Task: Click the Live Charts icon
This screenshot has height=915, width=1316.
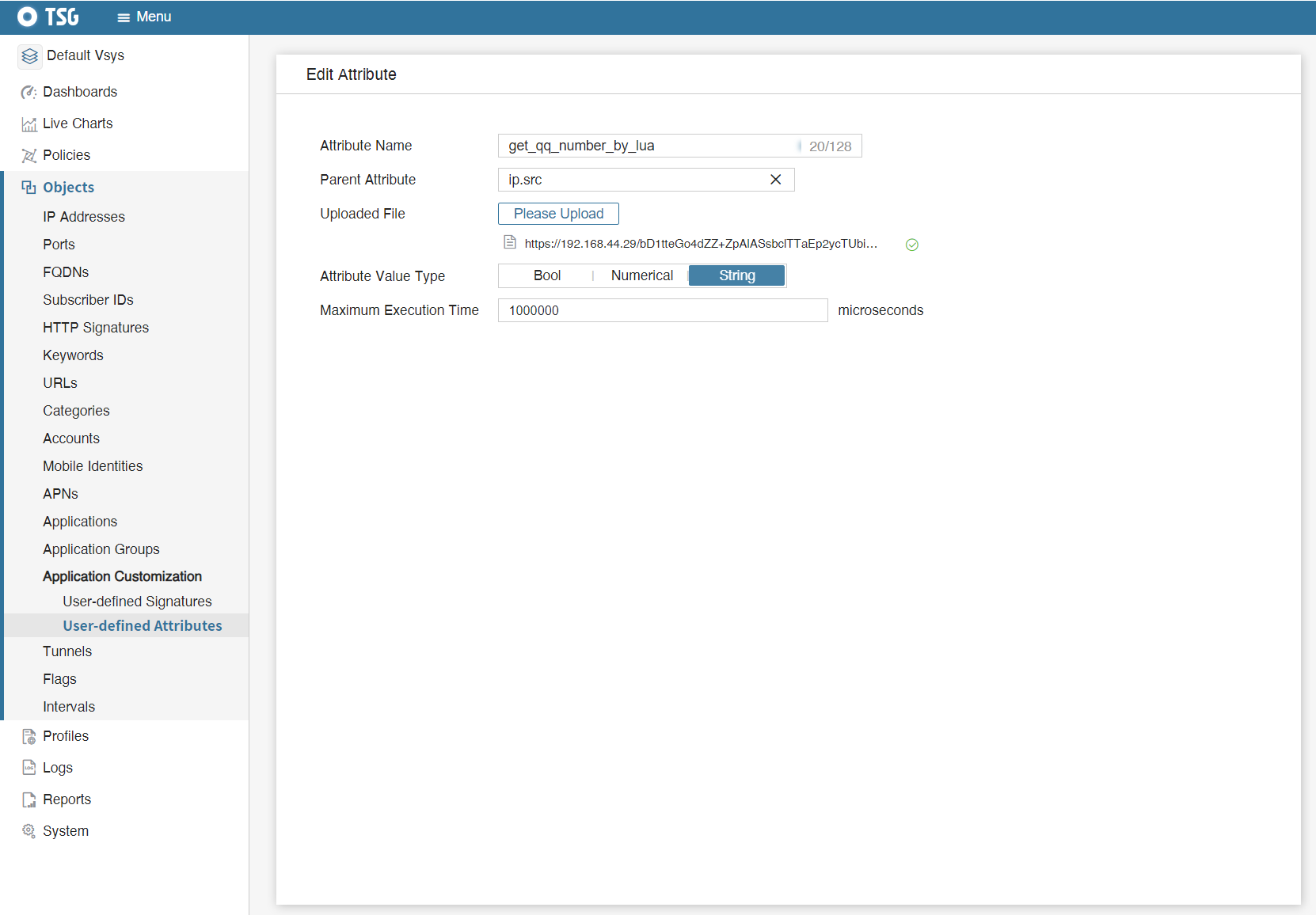Action: click(x=29, y=124)
